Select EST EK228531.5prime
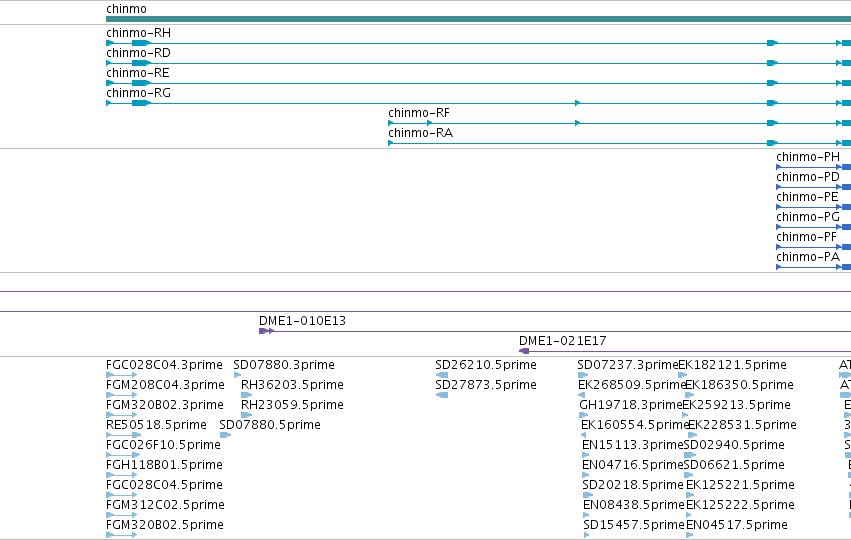 click(x=742, y=425)
